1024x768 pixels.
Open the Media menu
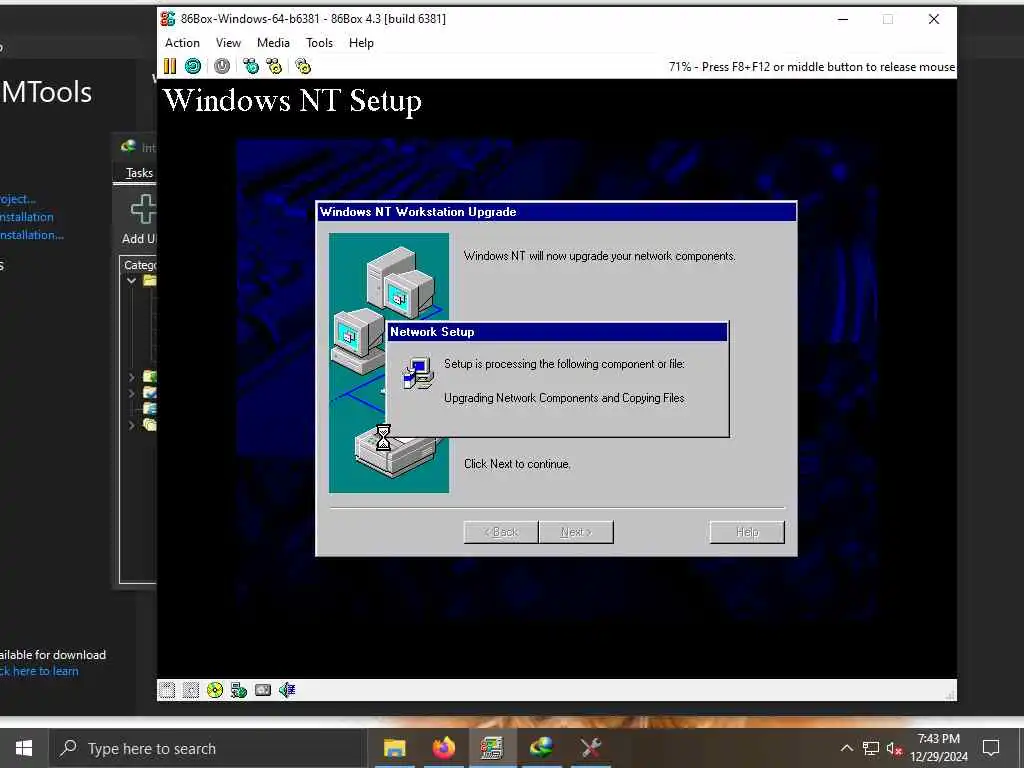[x=273, y=42]
